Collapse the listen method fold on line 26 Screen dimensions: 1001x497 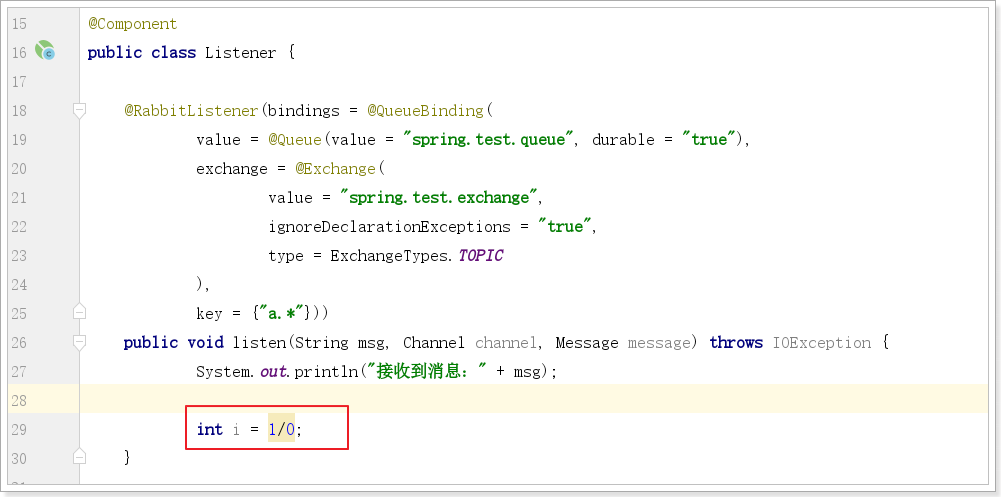coord(79,343)
